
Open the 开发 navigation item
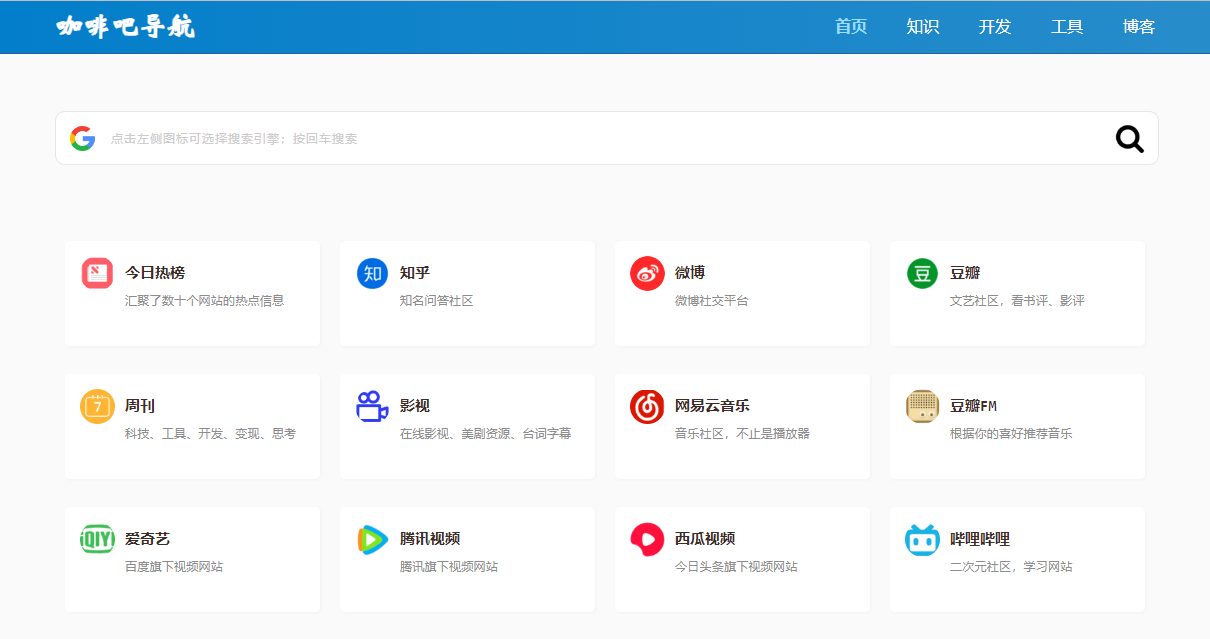click(x=994, y=27)
